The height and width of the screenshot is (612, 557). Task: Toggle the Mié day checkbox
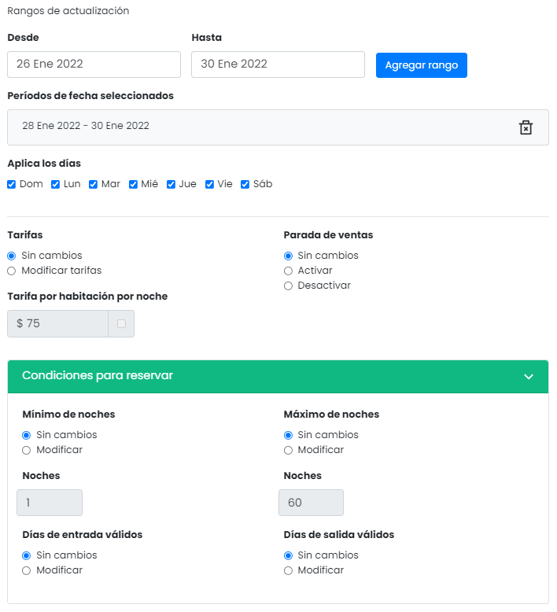click(x=133, y=184)
